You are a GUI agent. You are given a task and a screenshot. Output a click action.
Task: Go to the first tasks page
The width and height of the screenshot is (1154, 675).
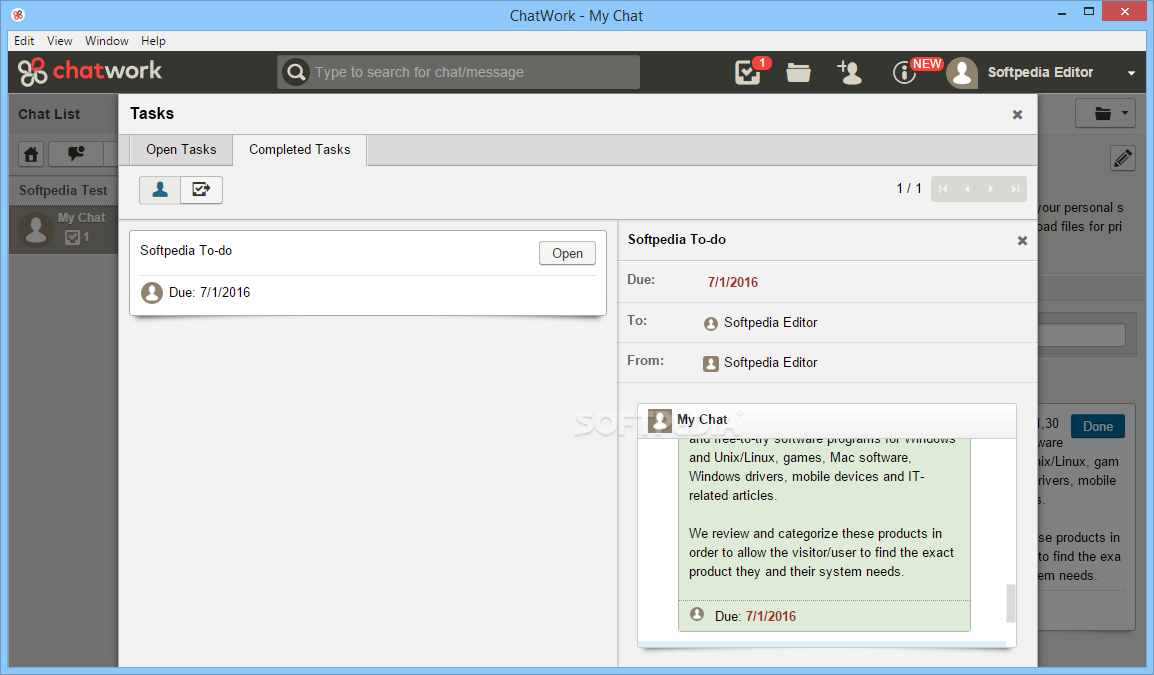click(943, 189)
